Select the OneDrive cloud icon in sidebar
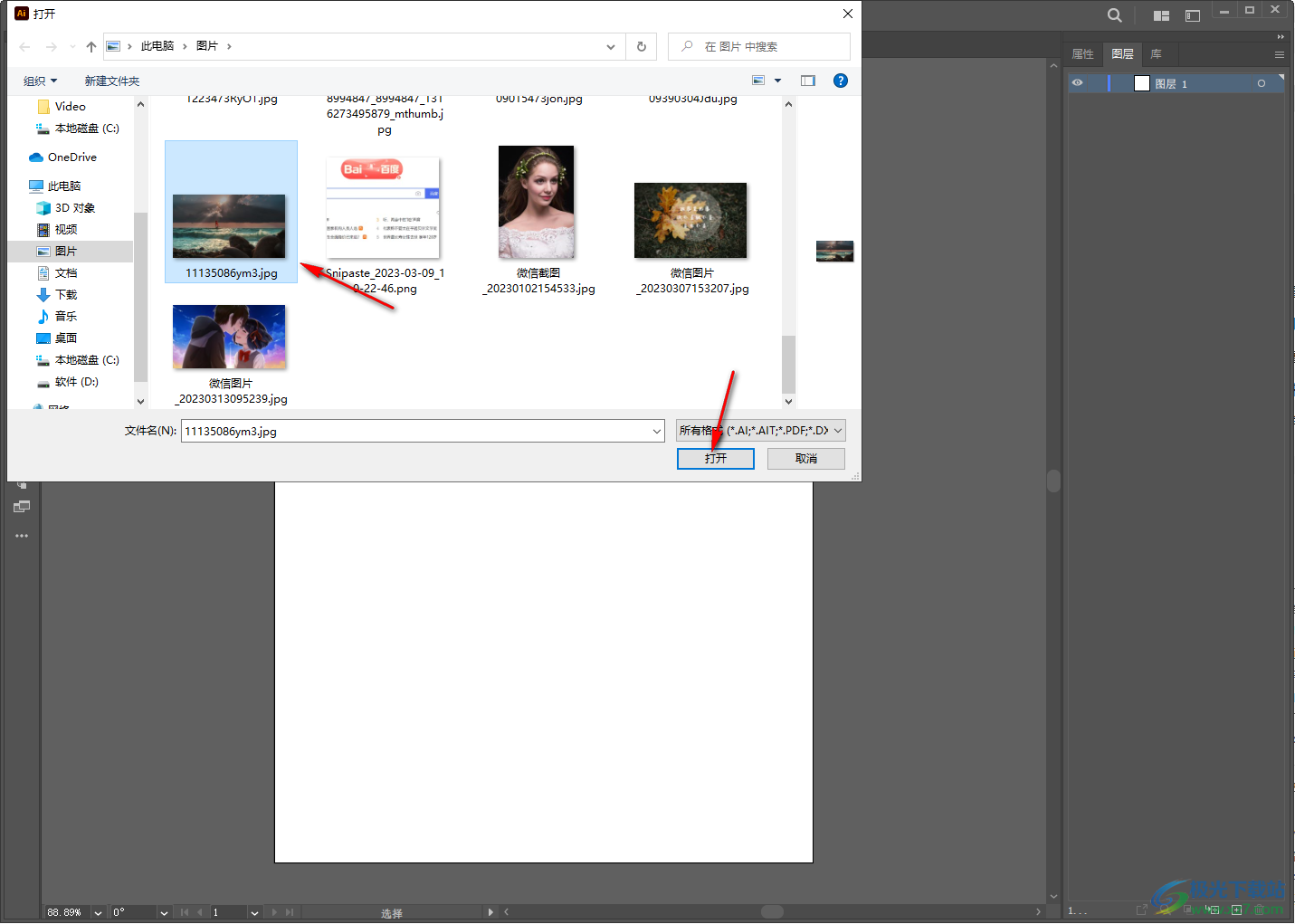Viewport: 1295px width, 924px height. [x=36, y=157]
